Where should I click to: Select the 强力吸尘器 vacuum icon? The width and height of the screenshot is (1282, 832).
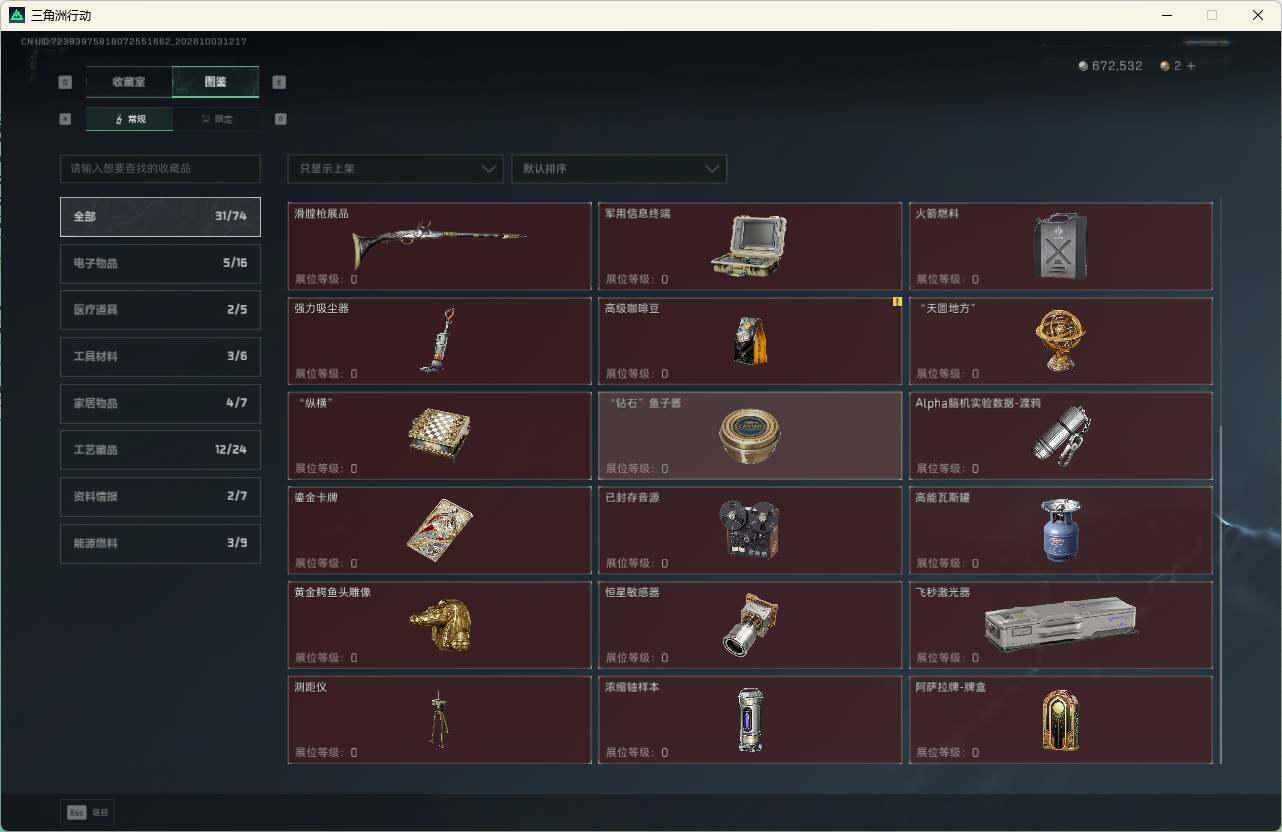pyautogui.click(x=438, y=340)
